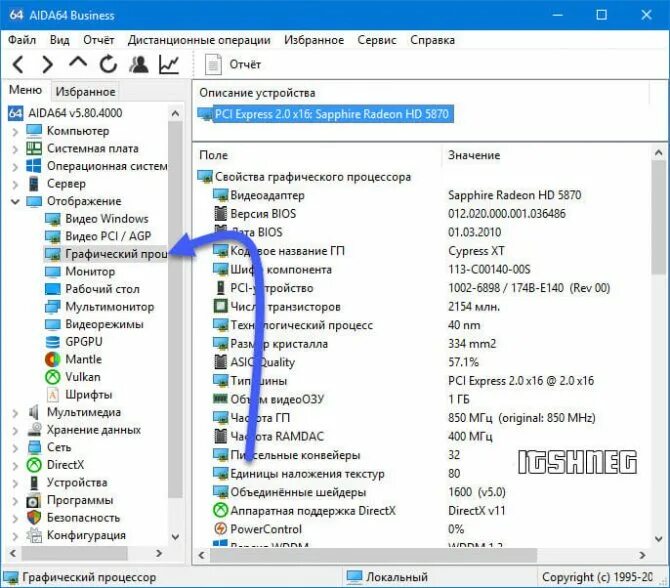This screenshot has height=588, width=670.
Task: Select the Системная плата motherboard icon
Action: (34, 148)
